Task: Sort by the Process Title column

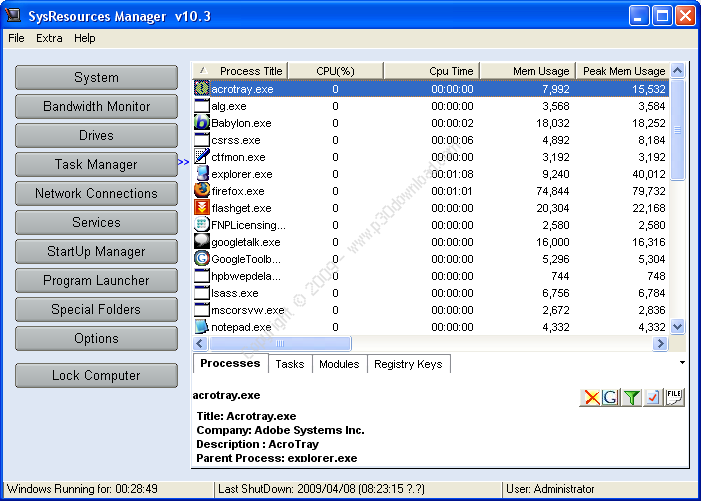Action: (x=241, y=71)
